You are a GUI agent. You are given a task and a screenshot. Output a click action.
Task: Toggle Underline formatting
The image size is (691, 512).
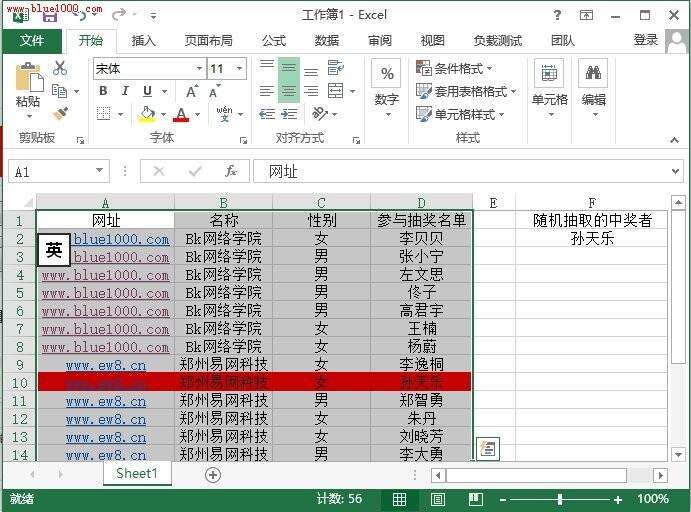[x=147, y=91]
